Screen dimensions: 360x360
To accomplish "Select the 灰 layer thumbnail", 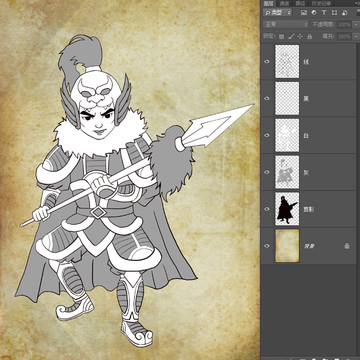I will 287,172.
